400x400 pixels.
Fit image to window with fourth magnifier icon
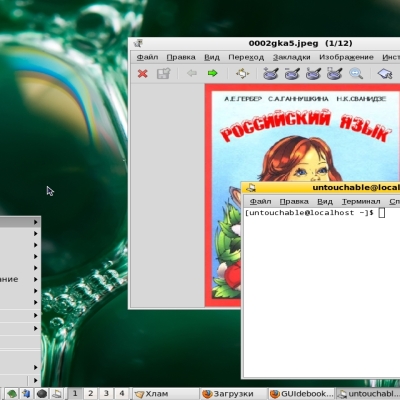(x=334, y=73)
